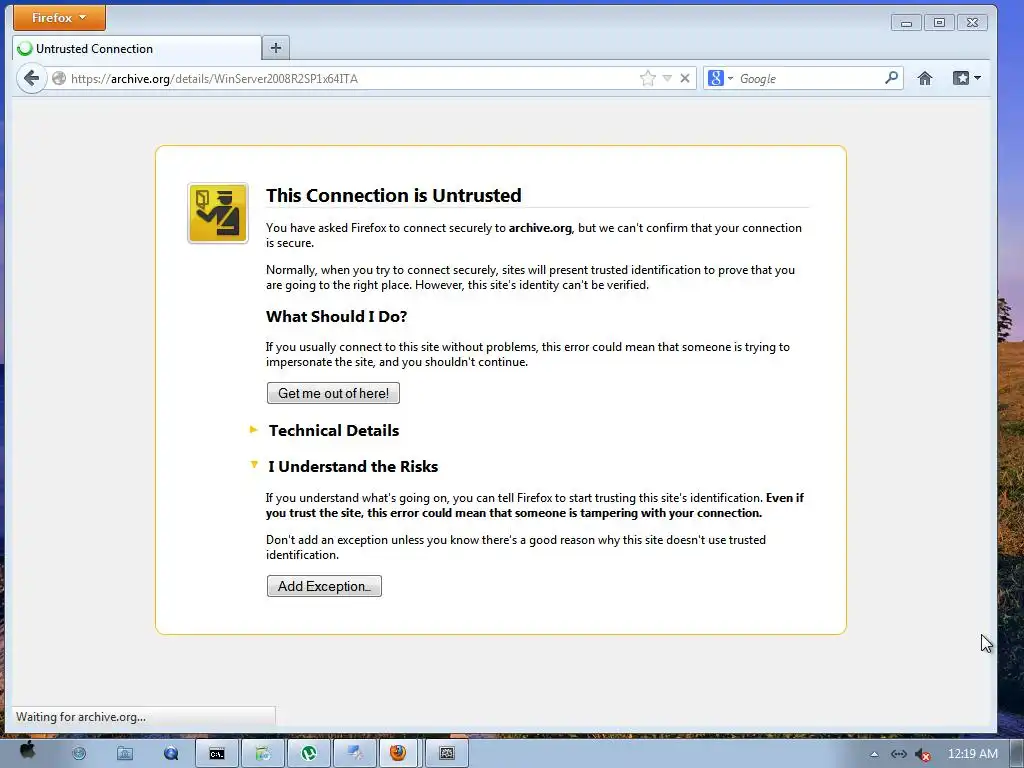Click the yellow border-officer warning icon
The height and width of the screenshot is (768, 1024).
click(x=217, y=213)
